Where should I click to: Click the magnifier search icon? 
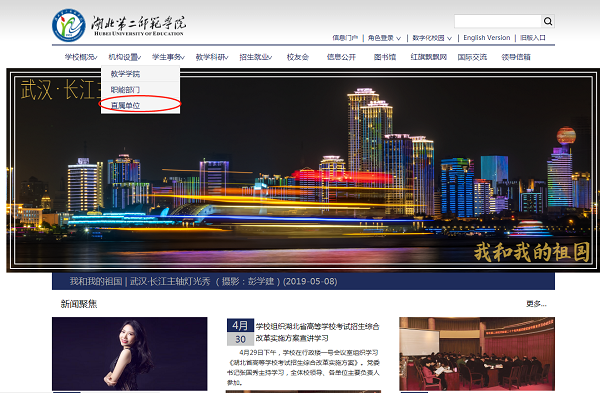[548, 21]
